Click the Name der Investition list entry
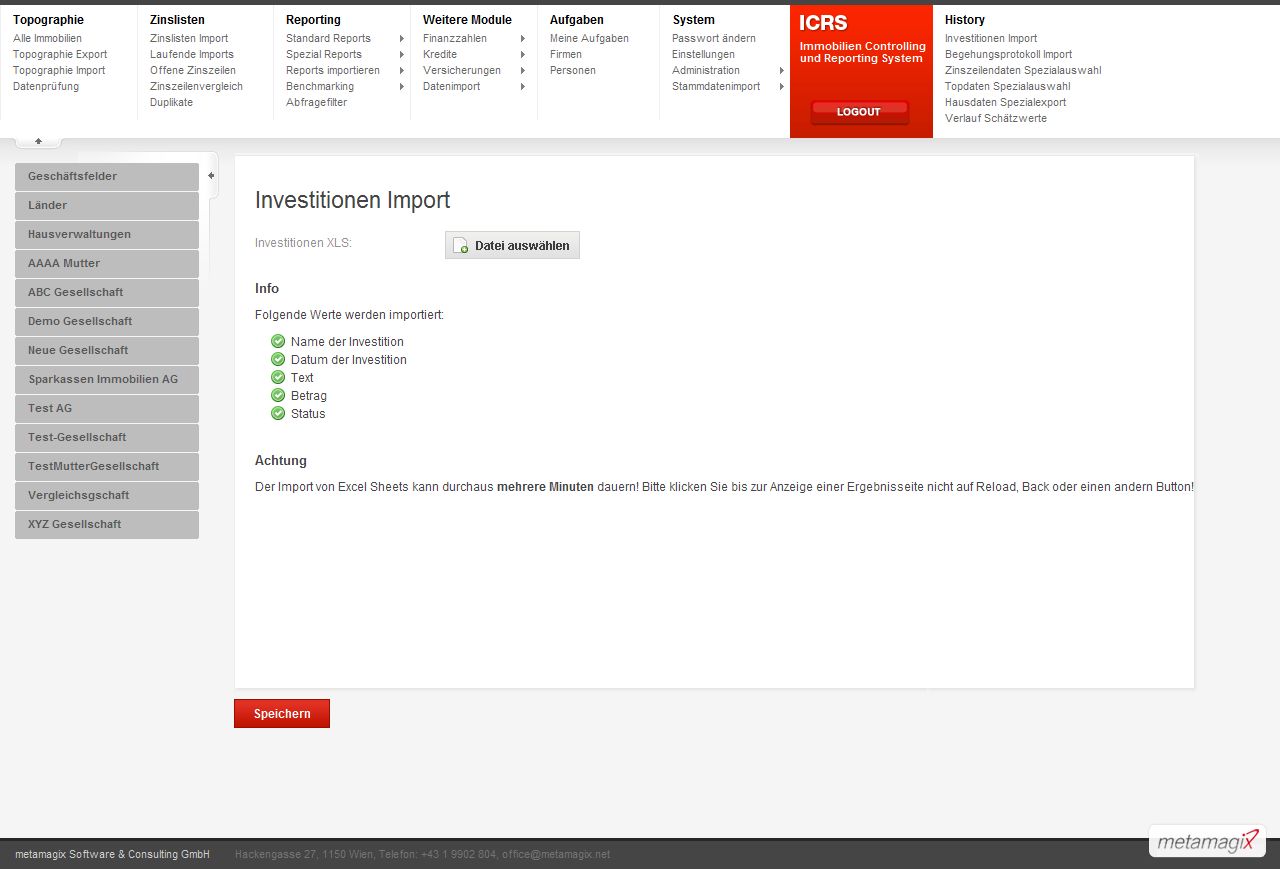Screen dimensions: 1280x869 coord(347,342)
